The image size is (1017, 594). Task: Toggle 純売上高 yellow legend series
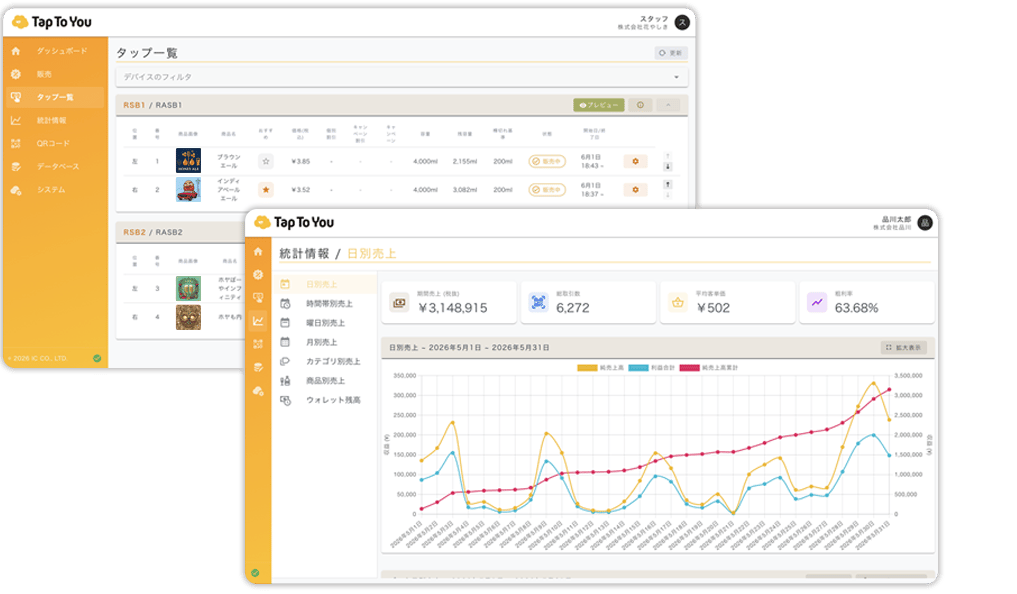[x=601, y=368]
